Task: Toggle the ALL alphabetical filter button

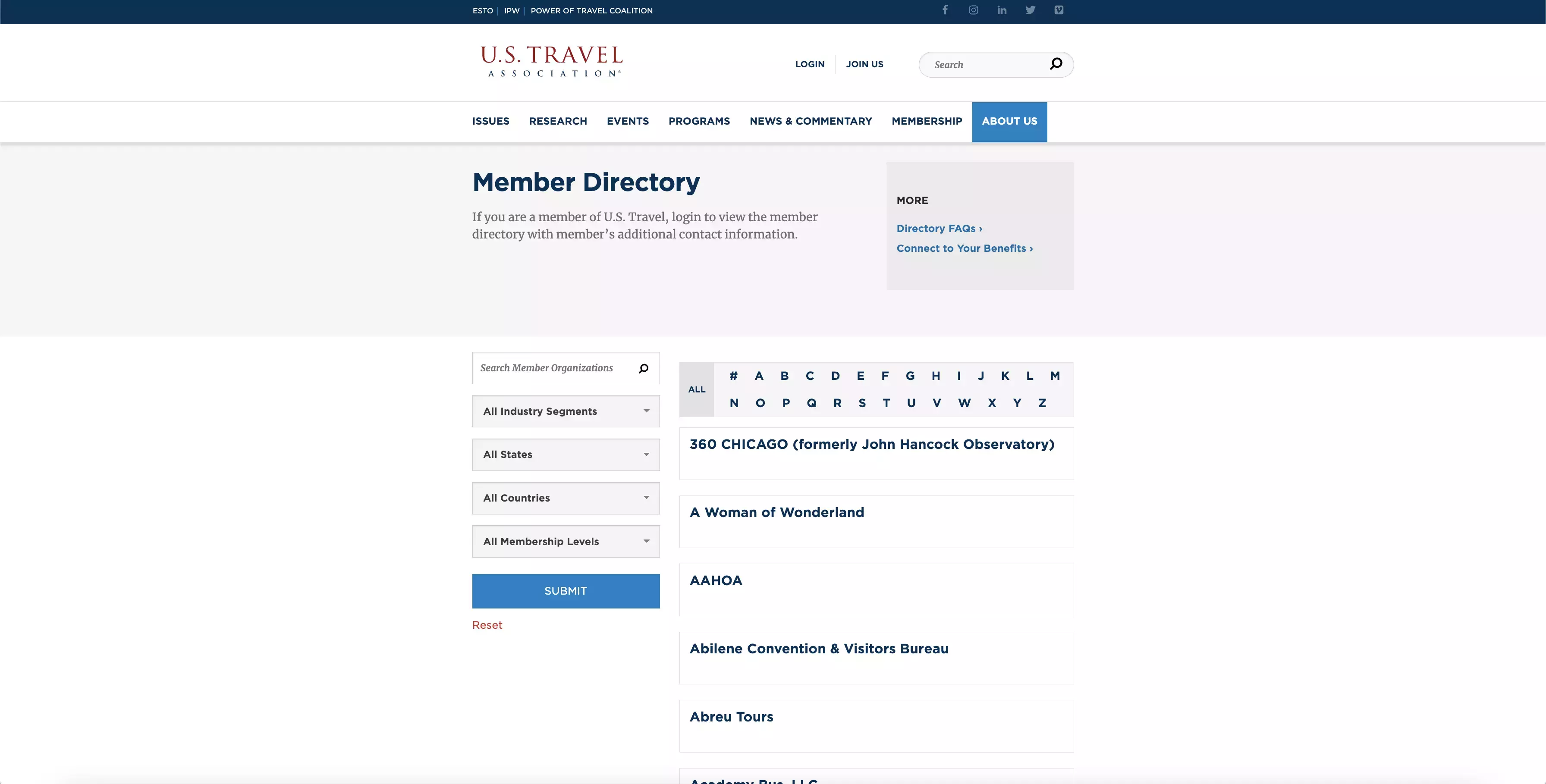Action: 697,389
